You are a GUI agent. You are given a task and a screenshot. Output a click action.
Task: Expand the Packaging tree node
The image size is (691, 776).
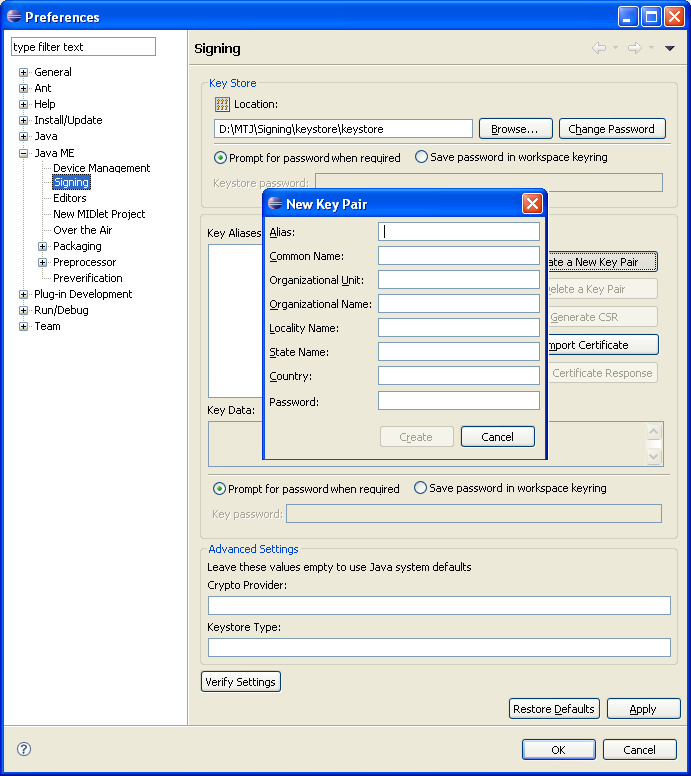pyautogui.click(x=43, y=246)
